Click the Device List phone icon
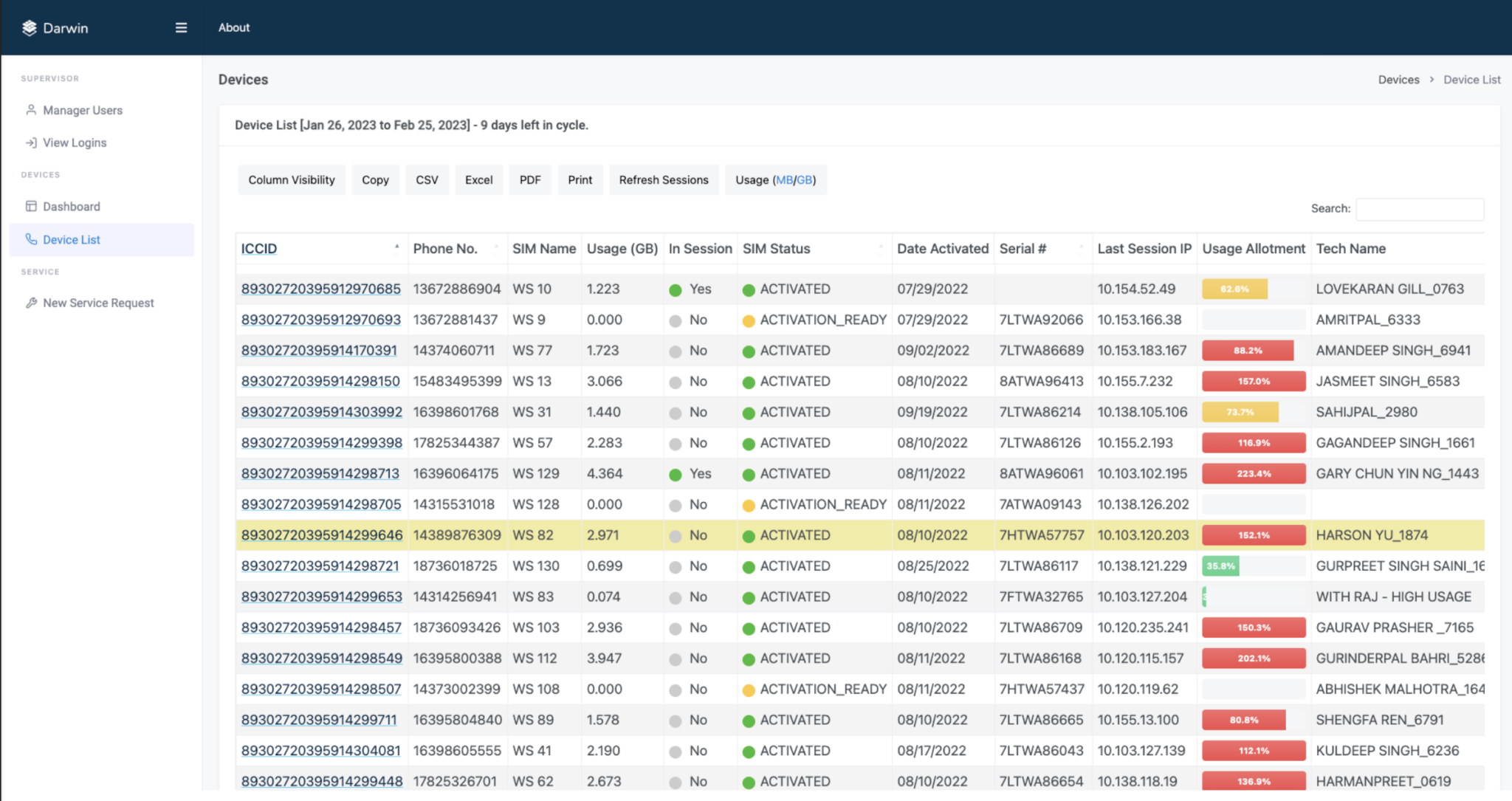The image size is (1512, 801). click(31, 239)
